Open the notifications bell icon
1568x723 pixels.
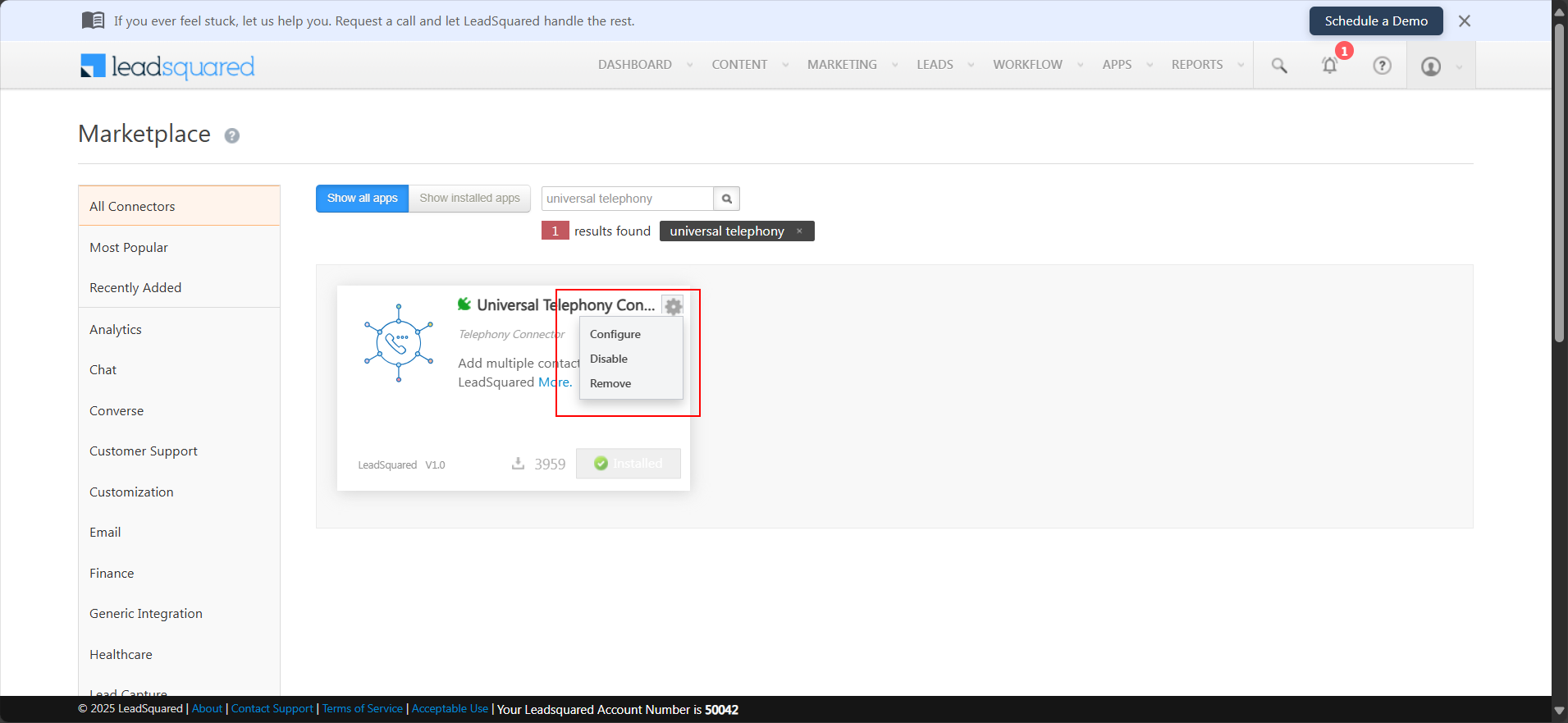tap(1330, 66)
